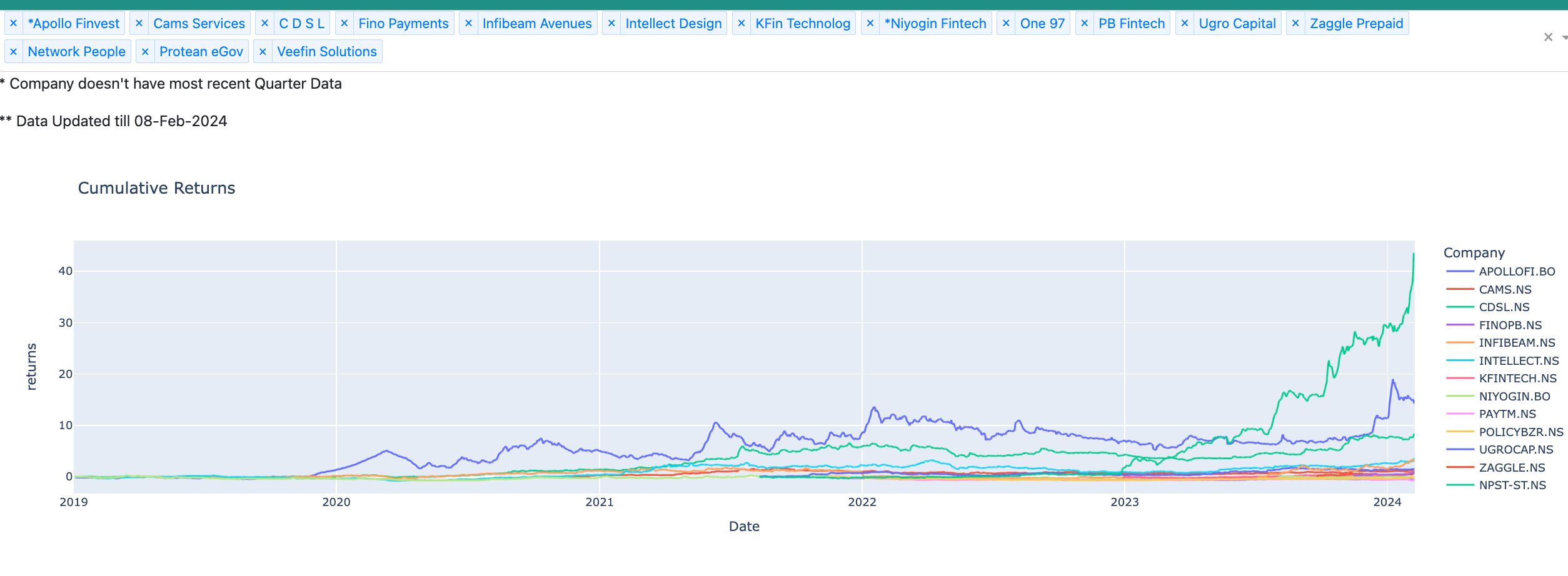This screenshot has width=1568, height=576.
Task: Remove the Veefin Solutions tag
Action: 263,52
